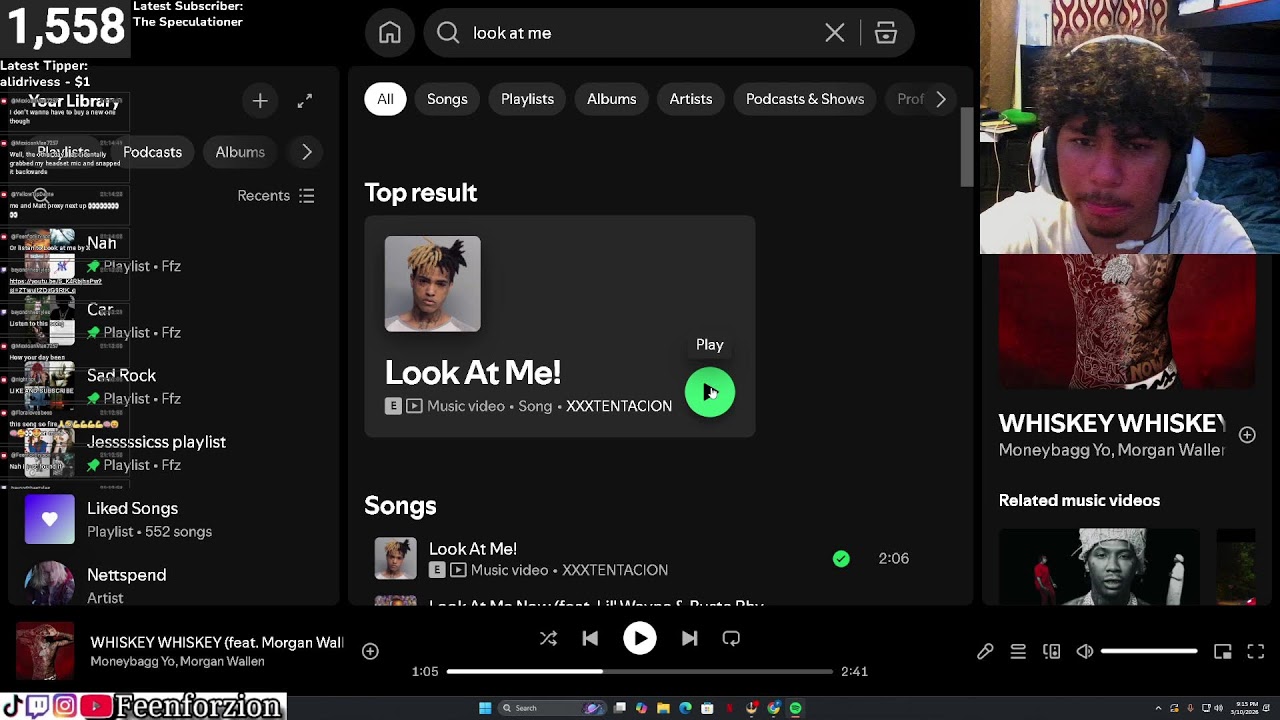
Task: Resume playback in the player bar
Action: click(x=640, y=638)
